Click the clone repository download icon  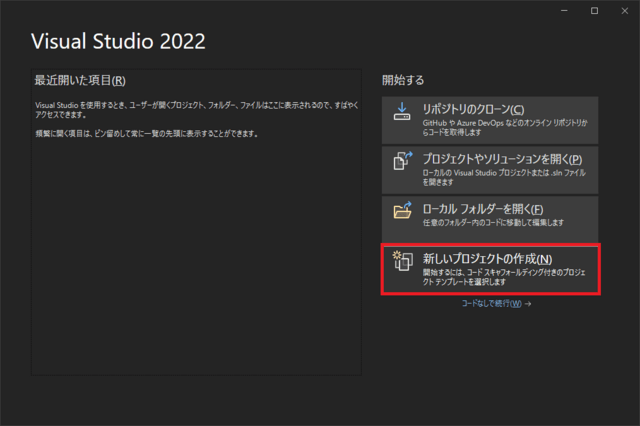click(x=402, y=114)
